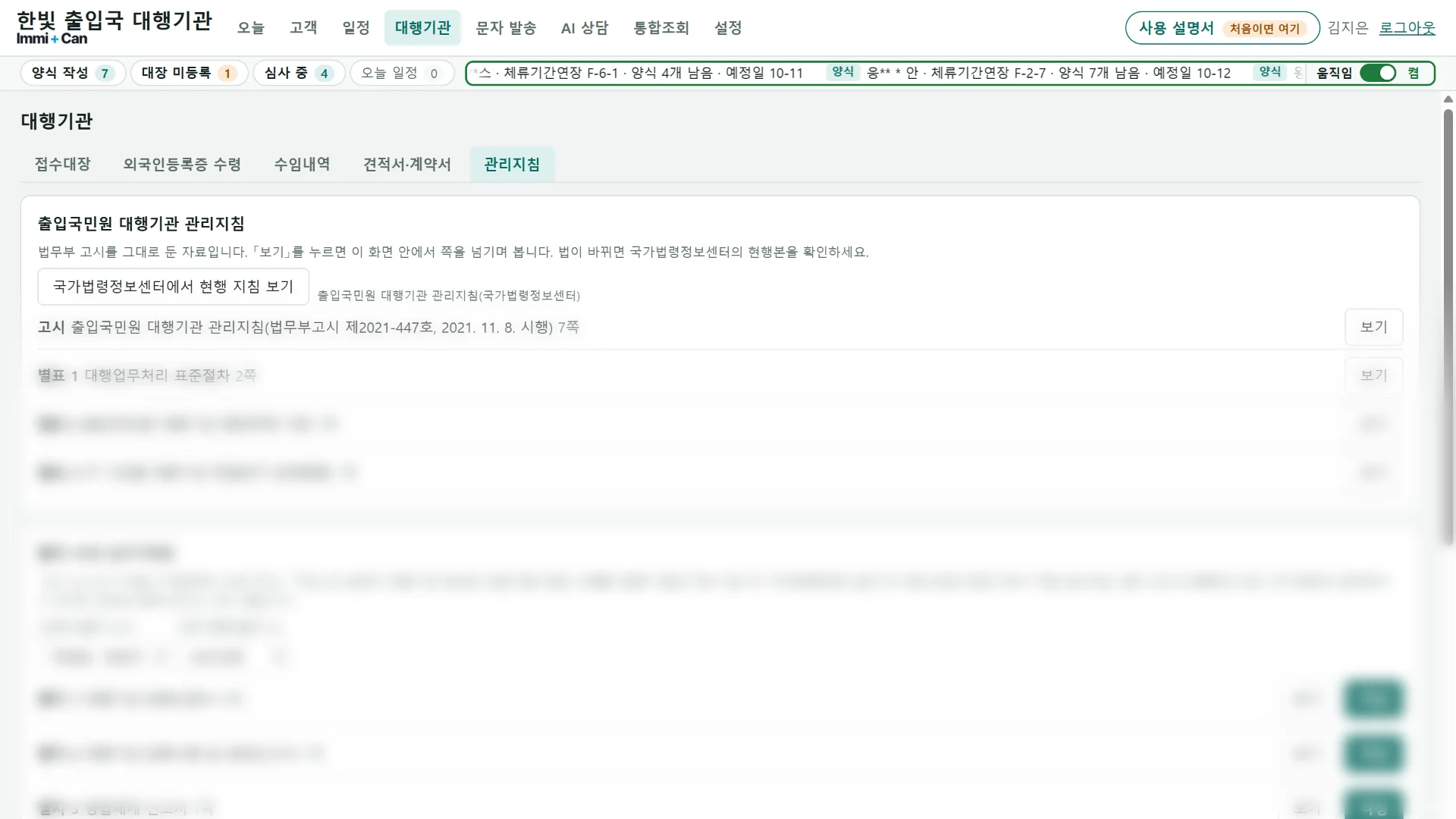Open the AI 상담 menu
This screenshot has width=1456, height=819.
click(585, 28)
